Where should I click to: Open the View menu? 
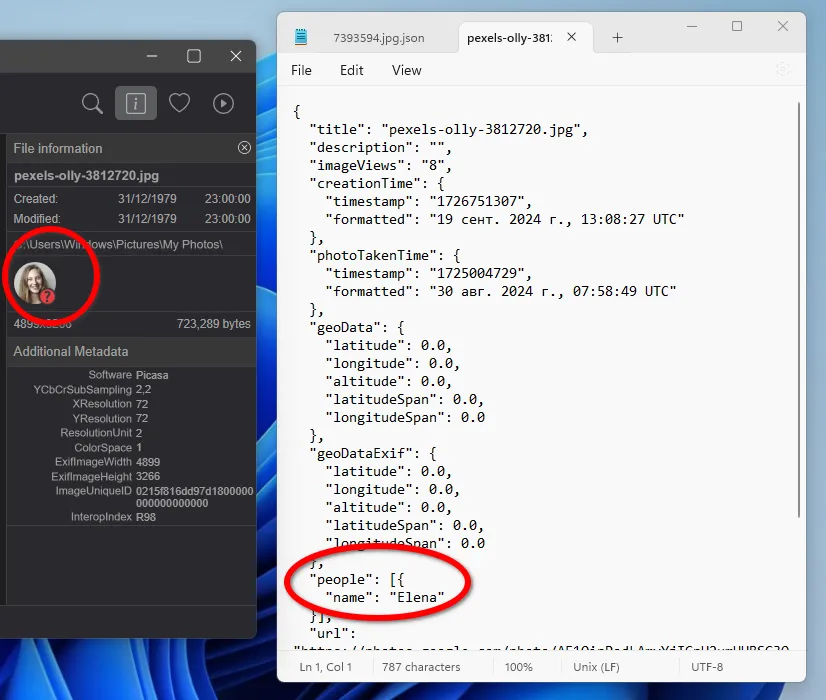(x=406, y=70)
